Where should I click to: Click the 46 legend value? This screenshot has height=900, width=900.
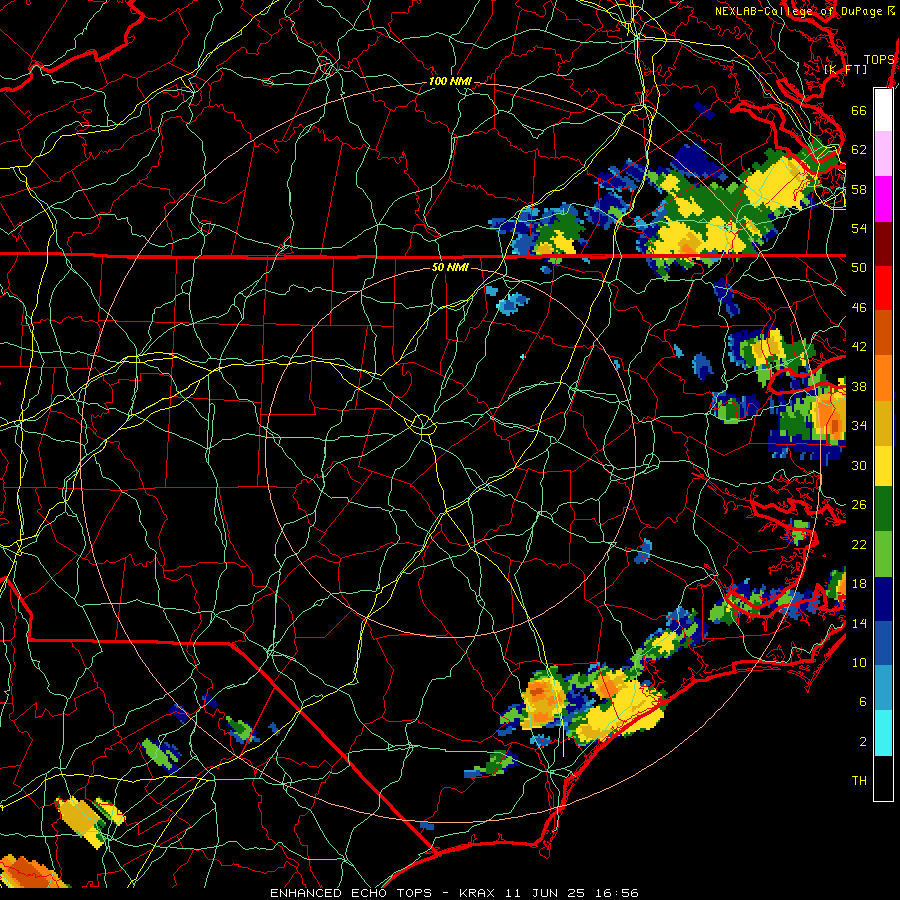(x=859, y=308)
